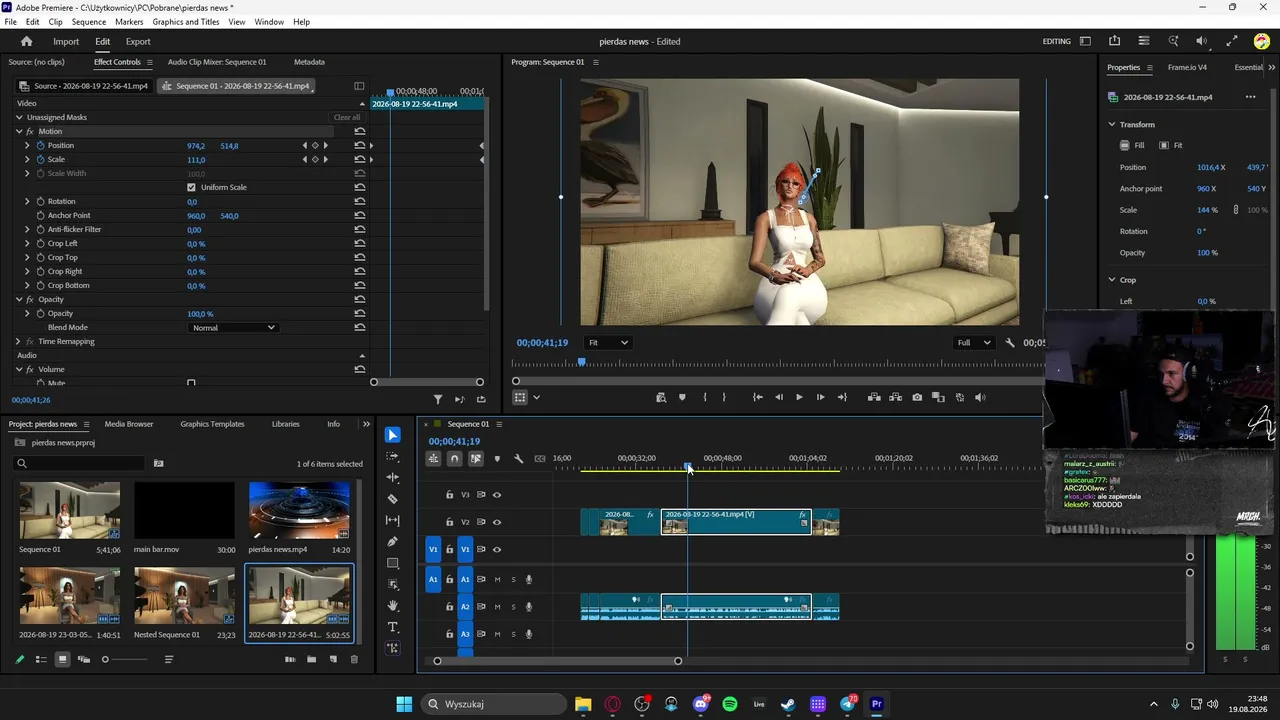Collapse the Motion effect section
The width and height of the screenshot is (1280, 720).
[18, 132]
